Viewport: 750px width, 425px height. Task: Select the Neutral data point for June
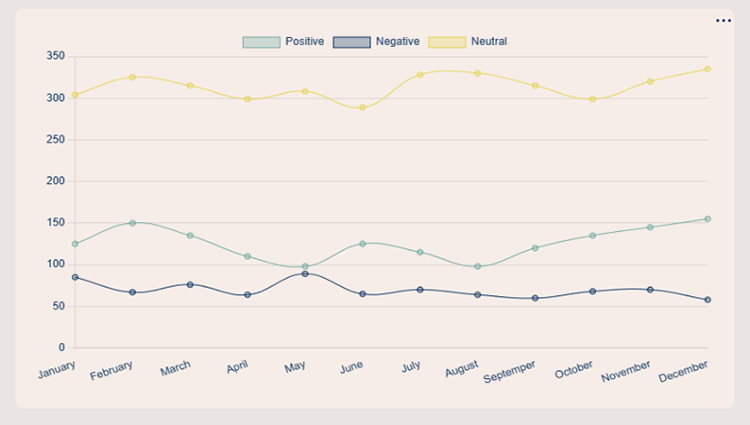[363, 107]
